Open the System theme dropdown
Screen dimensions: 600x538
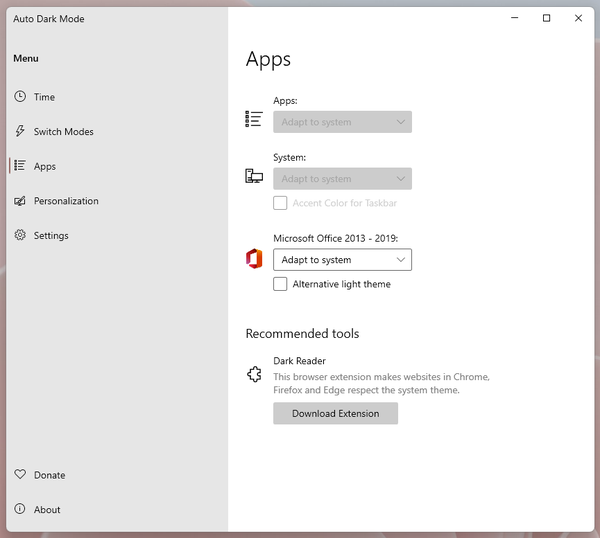[342, 179]
